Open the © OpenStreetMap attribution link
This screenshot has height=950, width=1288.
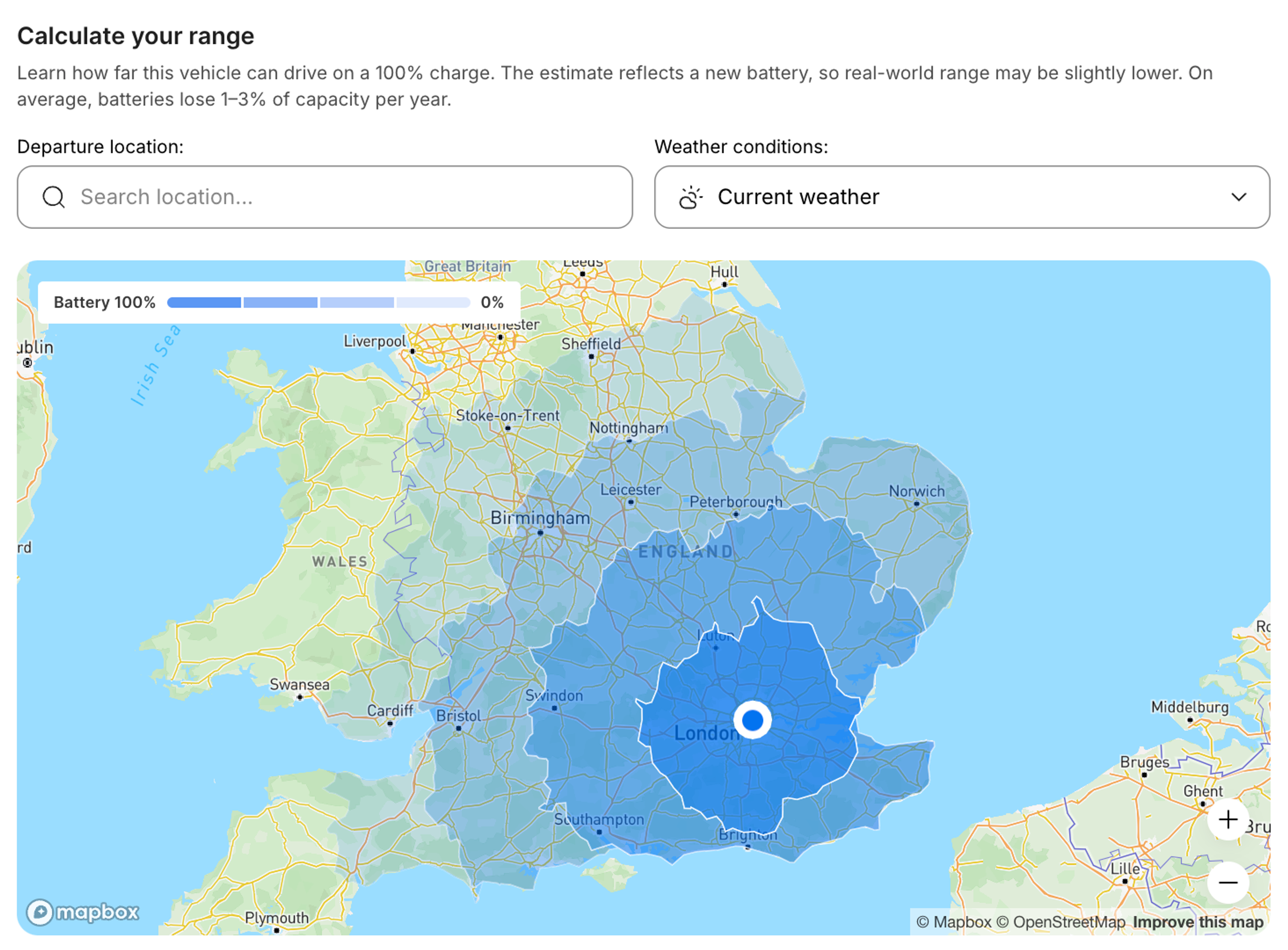1061,923
